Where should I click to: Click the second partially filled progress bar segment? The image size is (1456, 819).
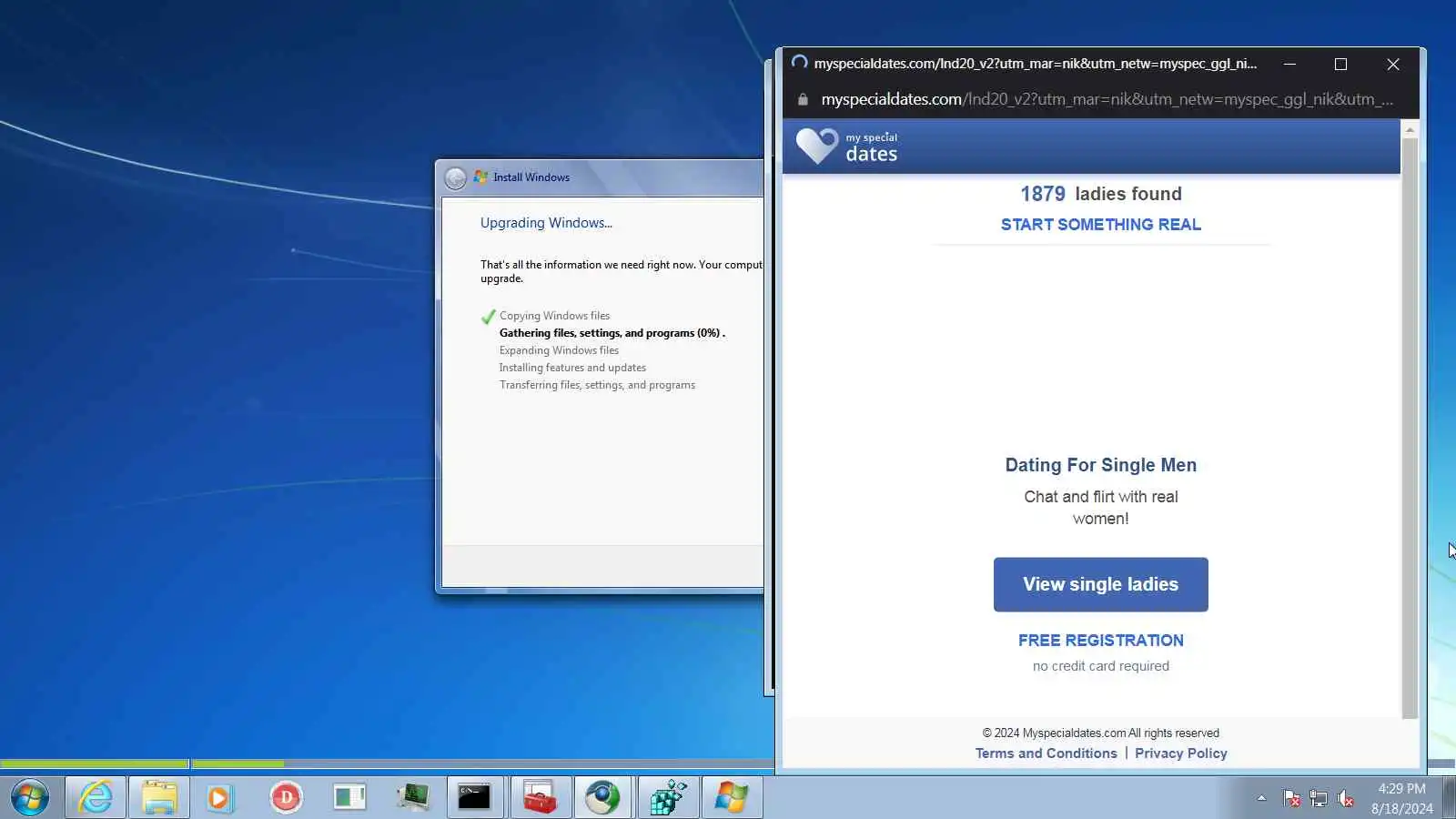tap(238, 763)
